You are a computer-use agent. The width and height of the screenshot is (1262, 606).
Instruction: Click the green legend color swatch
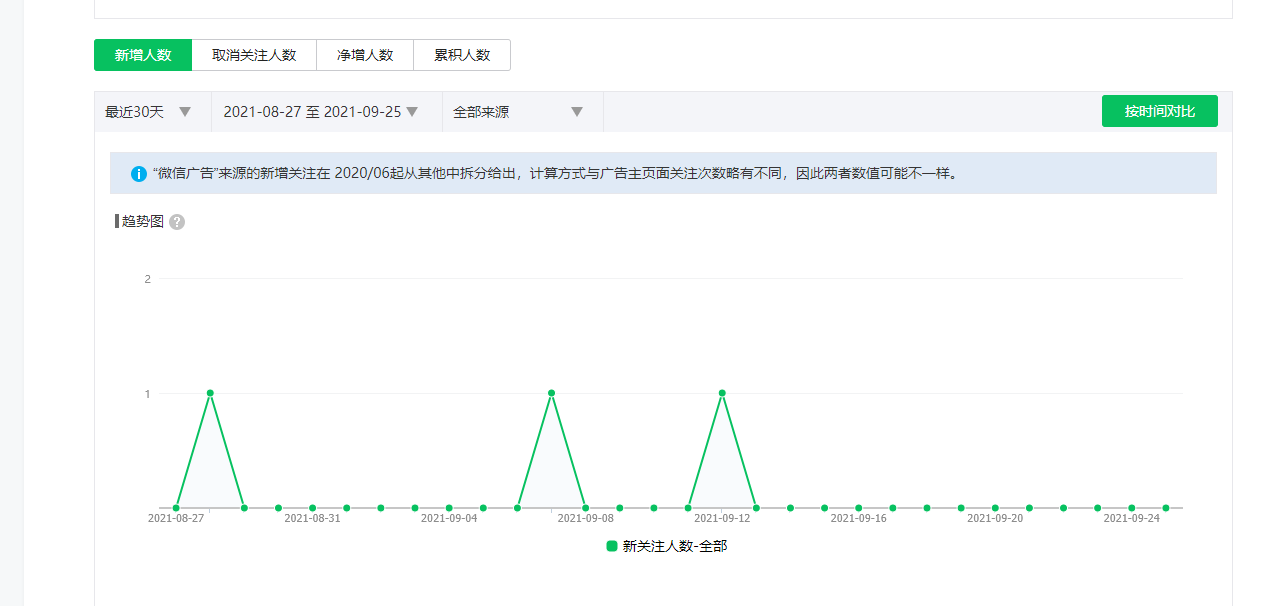612,546
